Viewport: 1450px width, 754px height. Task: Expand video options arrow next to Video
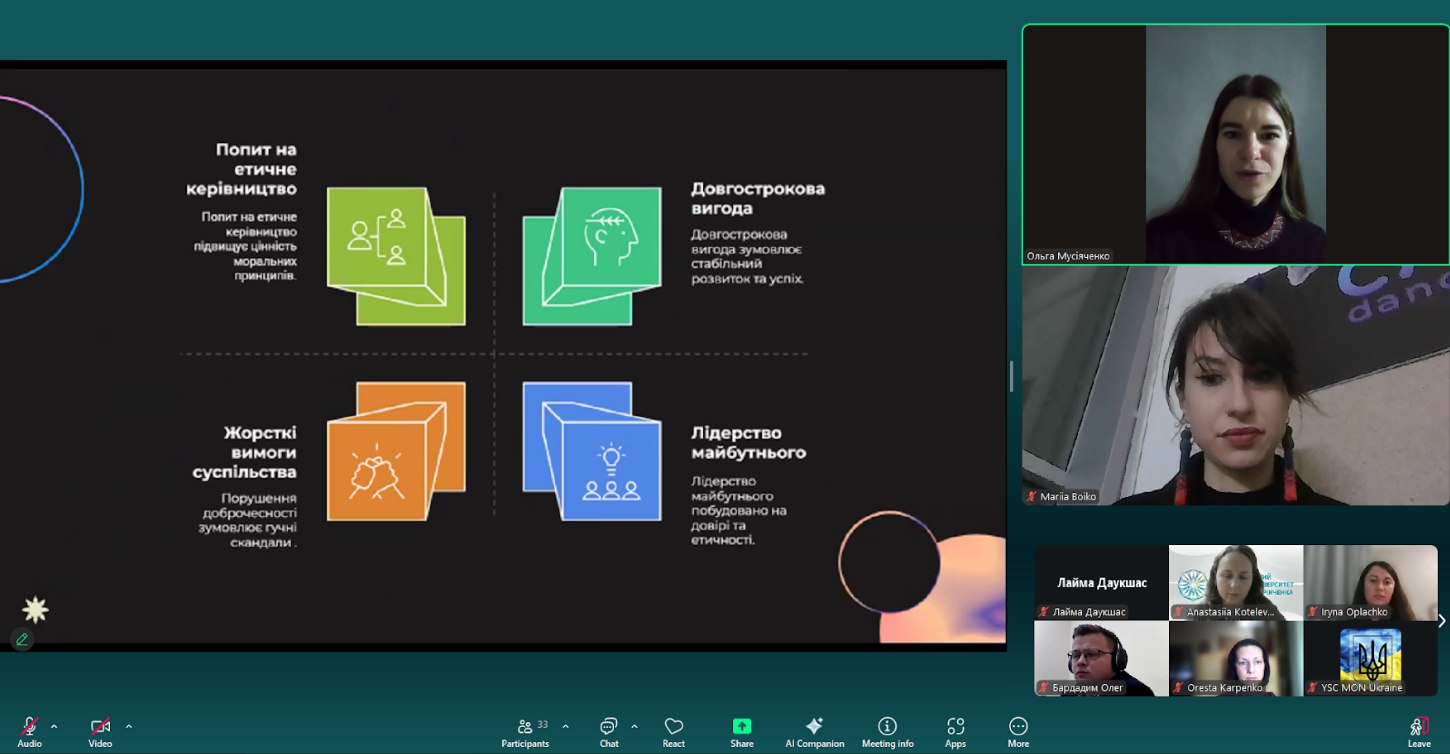[129, 726]
